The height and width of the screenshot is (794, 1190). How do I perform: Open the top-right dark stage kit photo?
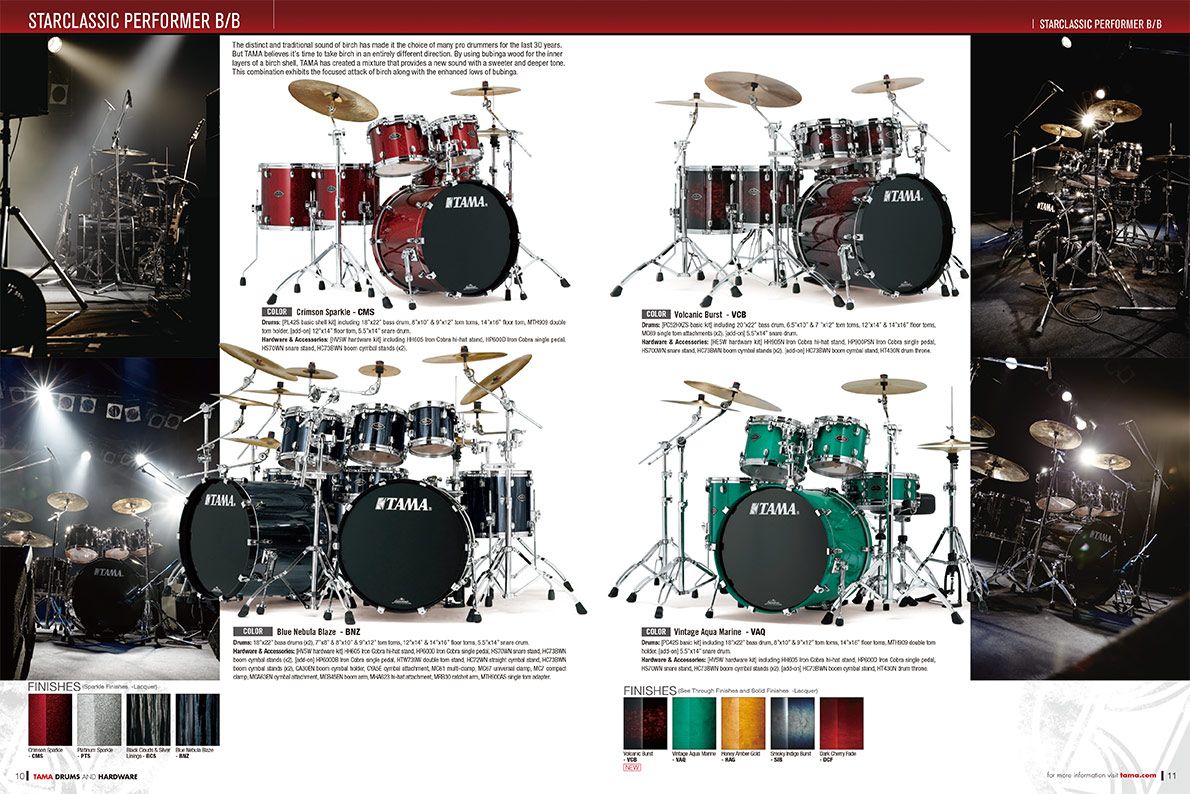click(1080, 195)
